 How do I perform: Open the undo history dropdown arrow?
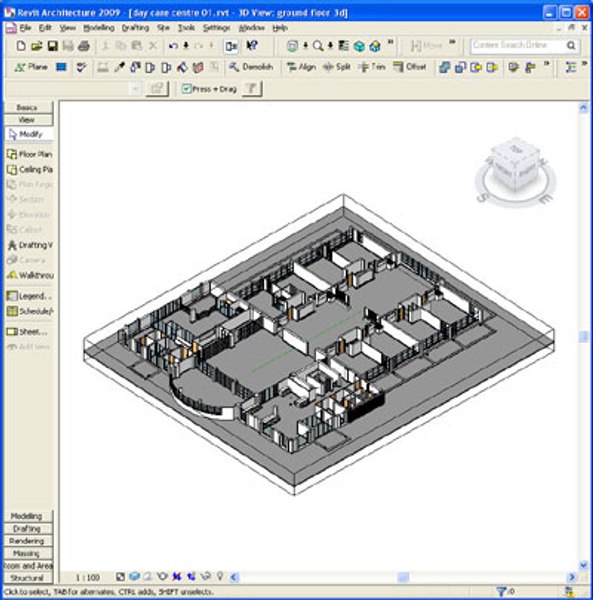[186, 46]
